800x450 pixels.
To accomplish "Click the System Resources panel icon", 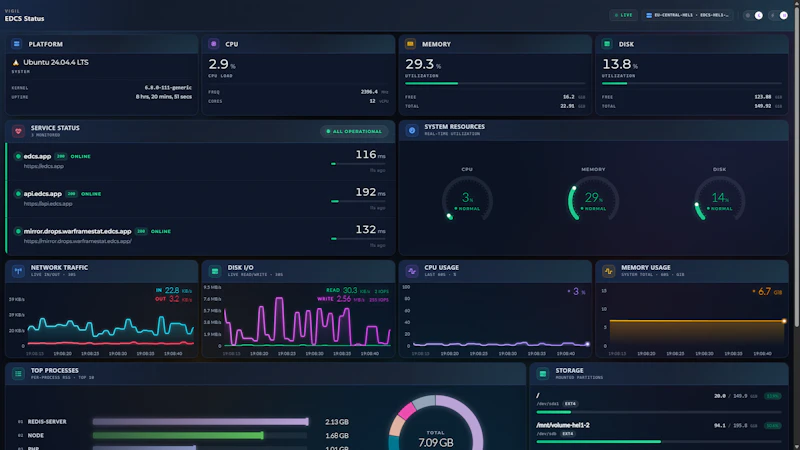I will (412, 130).
